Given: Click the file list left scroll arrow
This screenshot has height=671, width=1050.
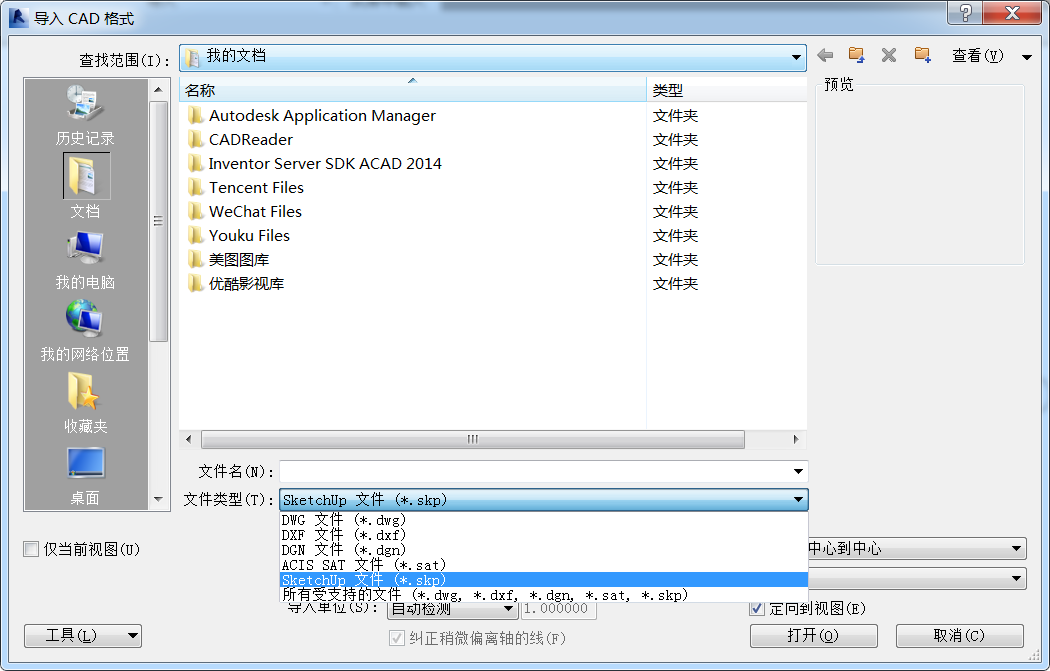Looking at the screenshot, I should [189, 439].
